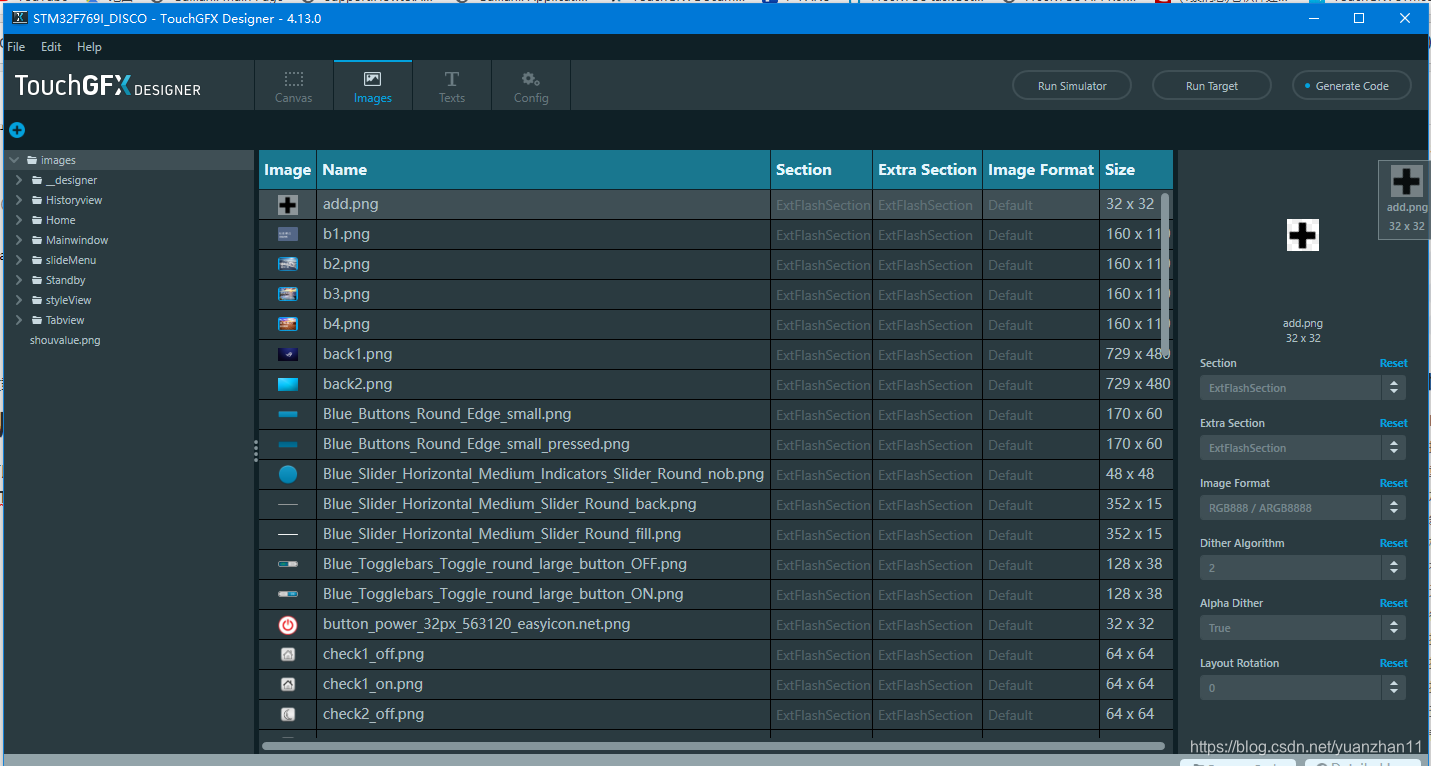Click the Historyview folder icon
The height and width of the screenshot is (766, 1431).
37,200
